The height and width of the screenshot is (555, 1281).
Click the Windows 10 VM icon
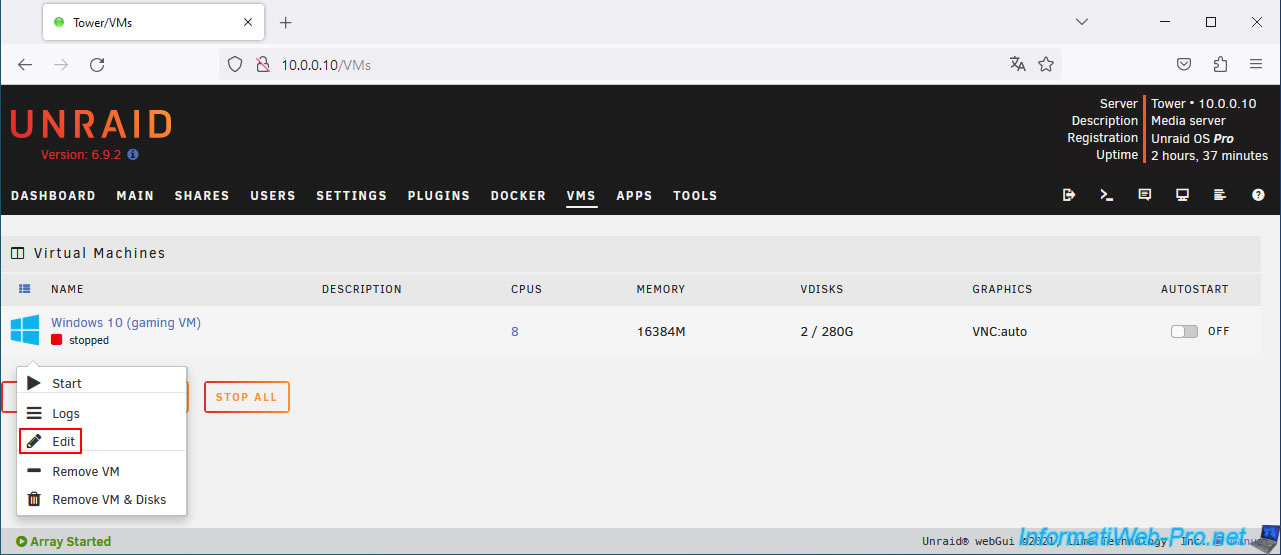coord(25,330)
